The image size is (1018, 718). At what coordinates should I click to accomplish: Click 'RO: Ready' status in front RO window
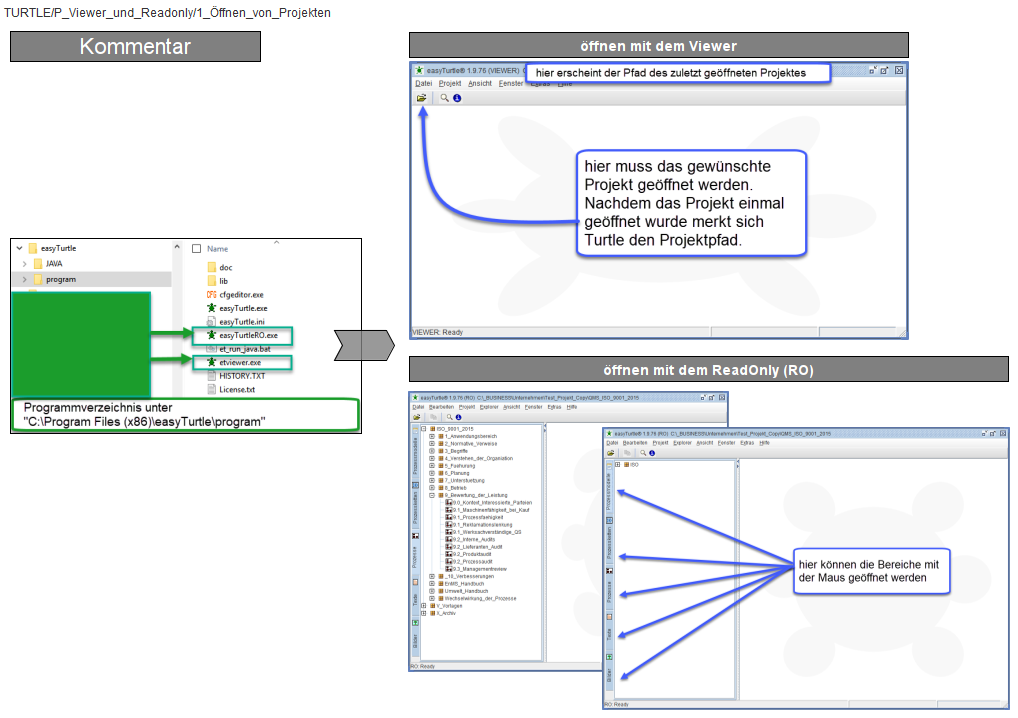(x=617, y=704)
